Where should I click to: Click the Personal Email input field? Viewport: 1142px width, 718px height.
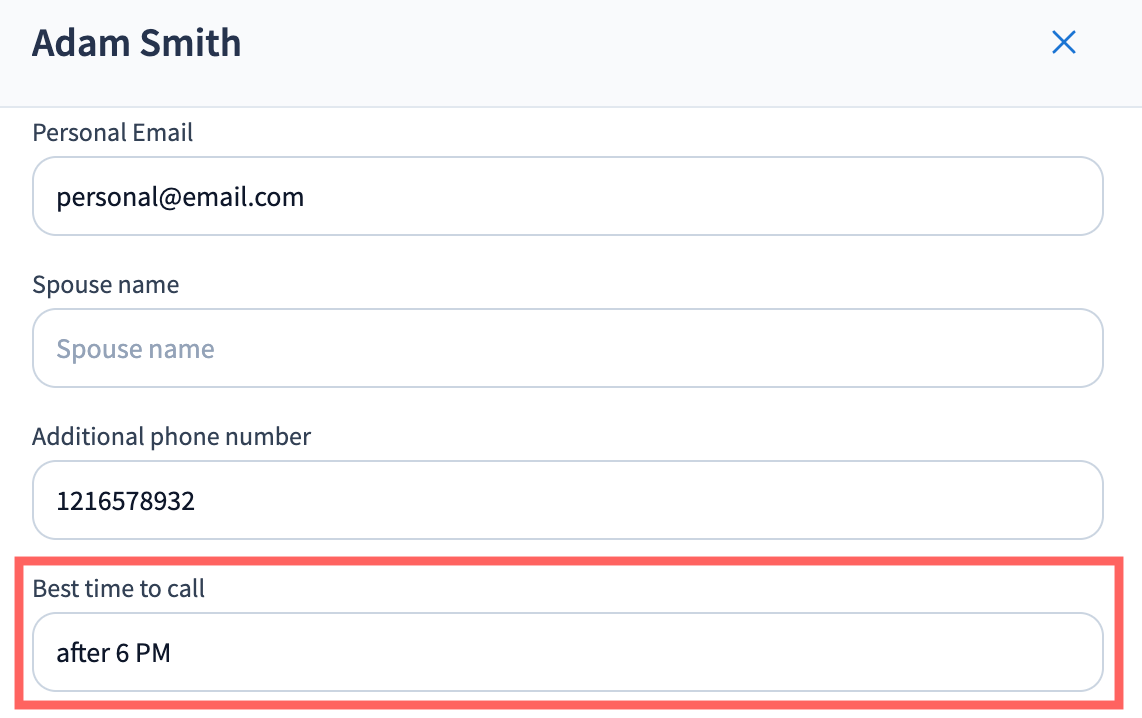click(x=567, y=196)
